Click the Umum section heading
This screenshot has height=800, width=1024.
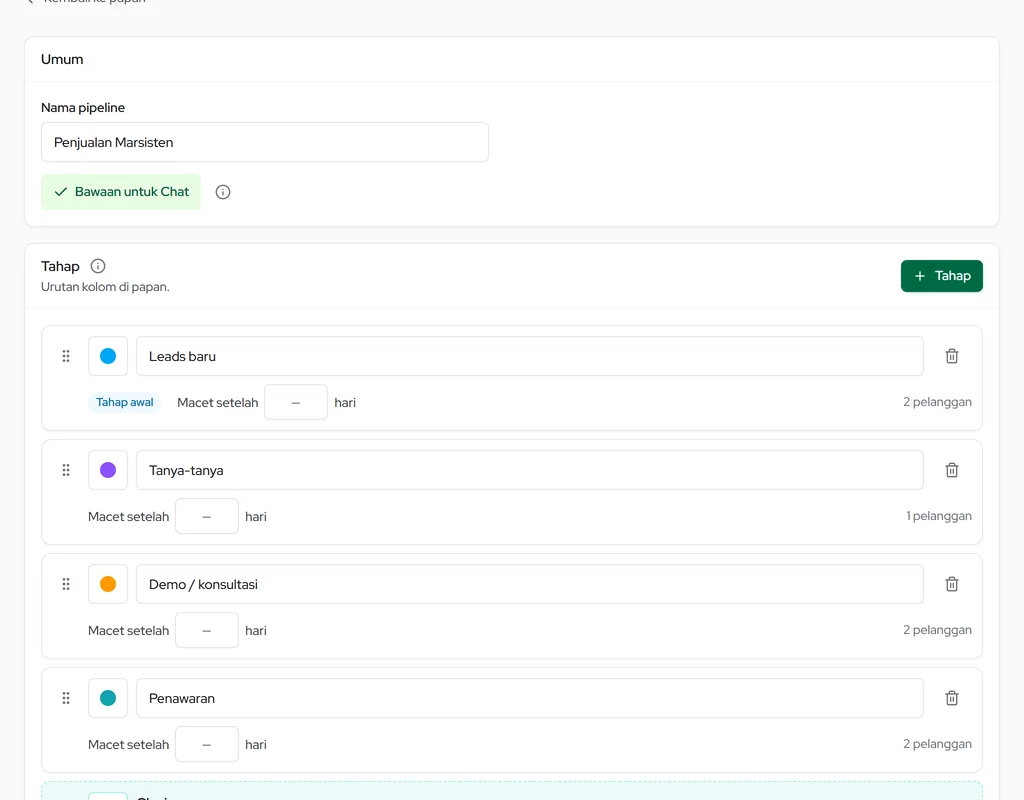tap(62, 59)
